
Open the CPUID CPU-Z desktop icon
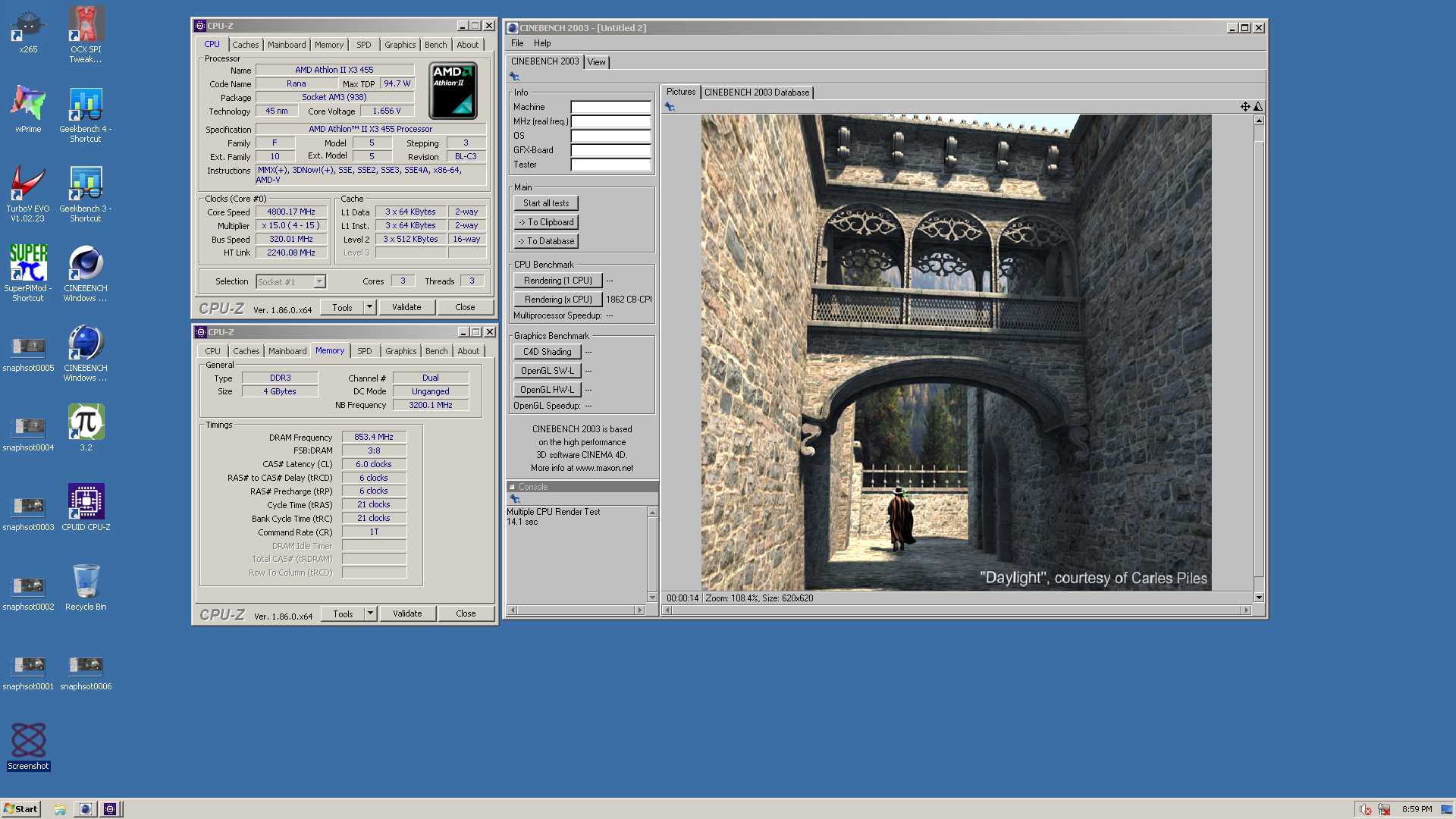point(86,507)
